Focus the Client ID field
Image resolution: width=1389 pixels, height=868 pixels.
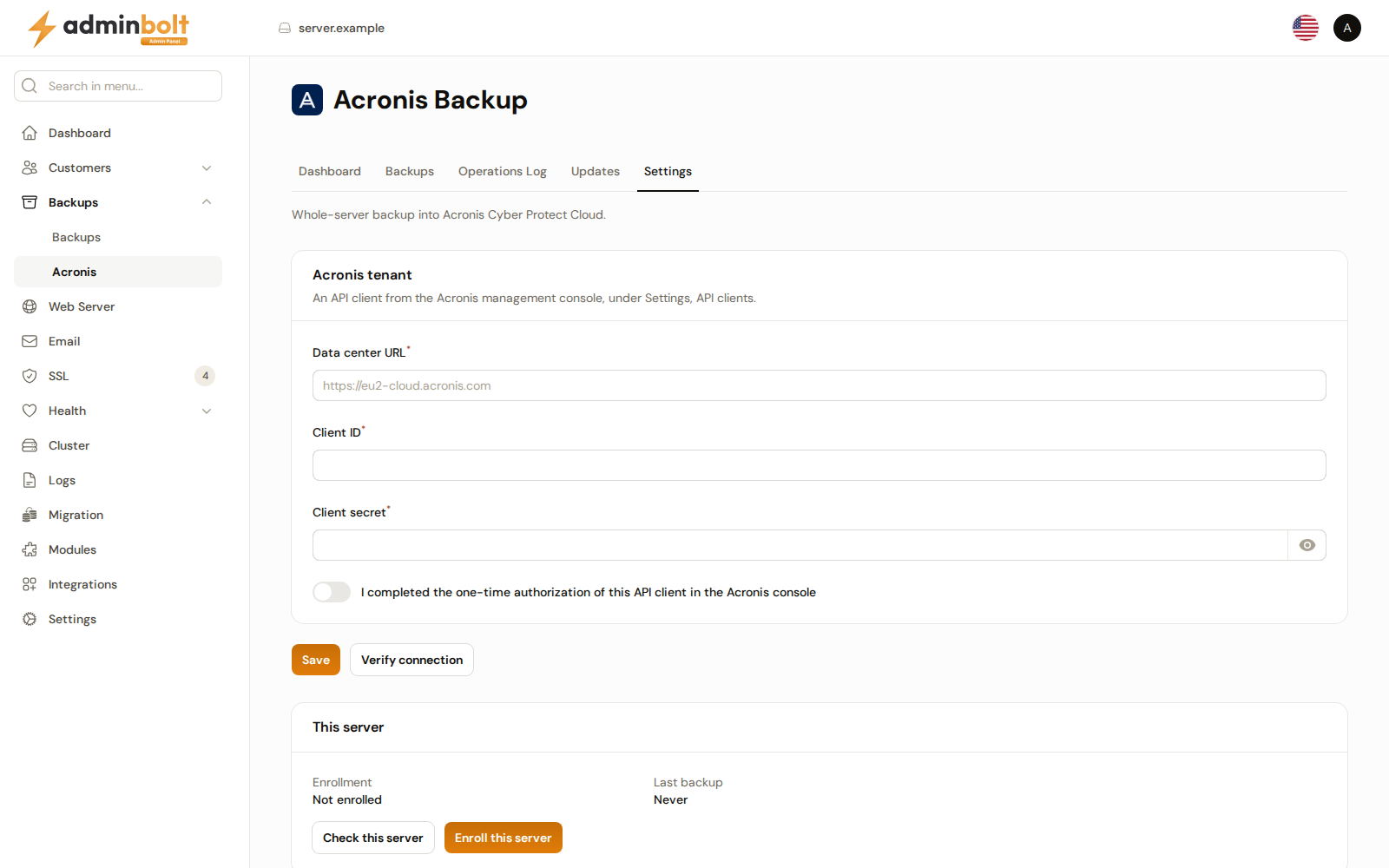coord(820,465)
